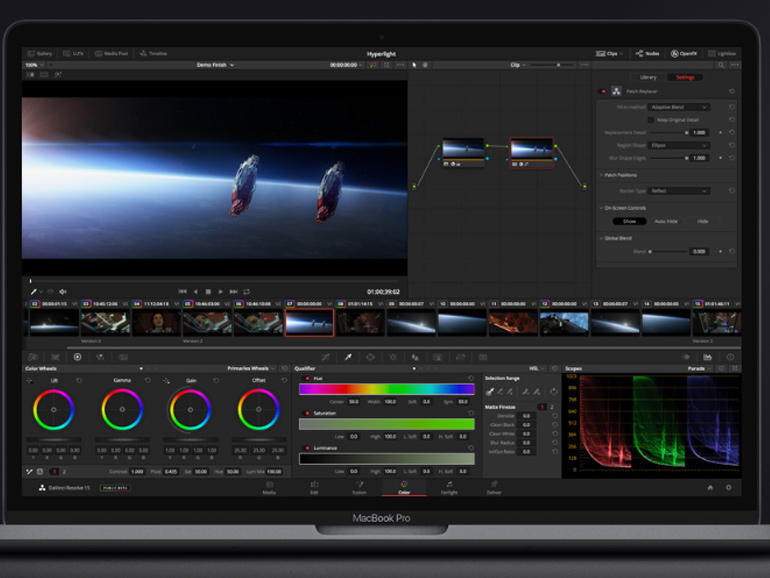Open the Qualifier HSL mode dropdown
Viewport: 770px width, 578px height.
[536, 368]
